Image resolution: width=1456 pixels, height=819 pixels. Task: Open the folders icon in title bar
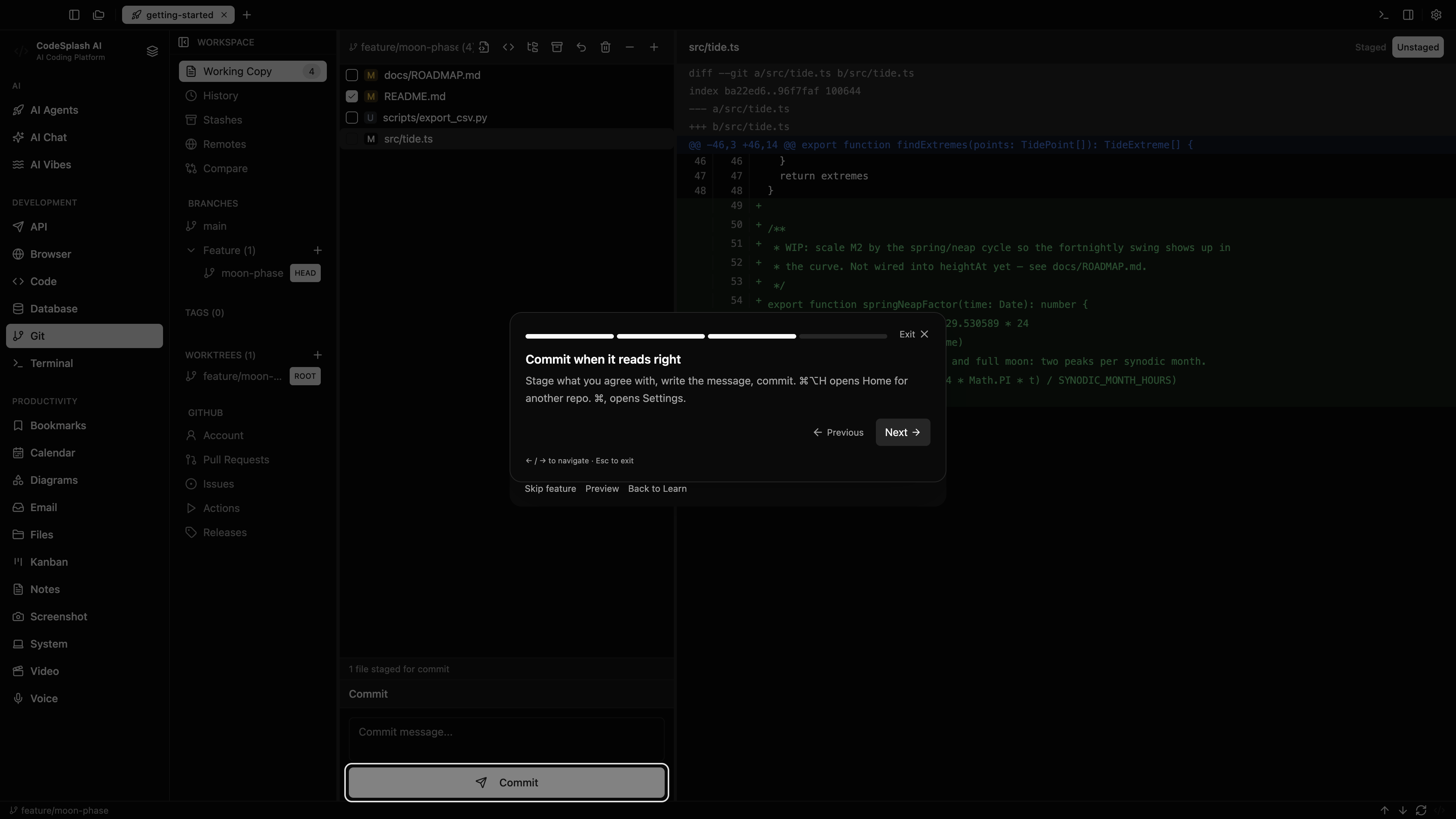coord(99,15)
